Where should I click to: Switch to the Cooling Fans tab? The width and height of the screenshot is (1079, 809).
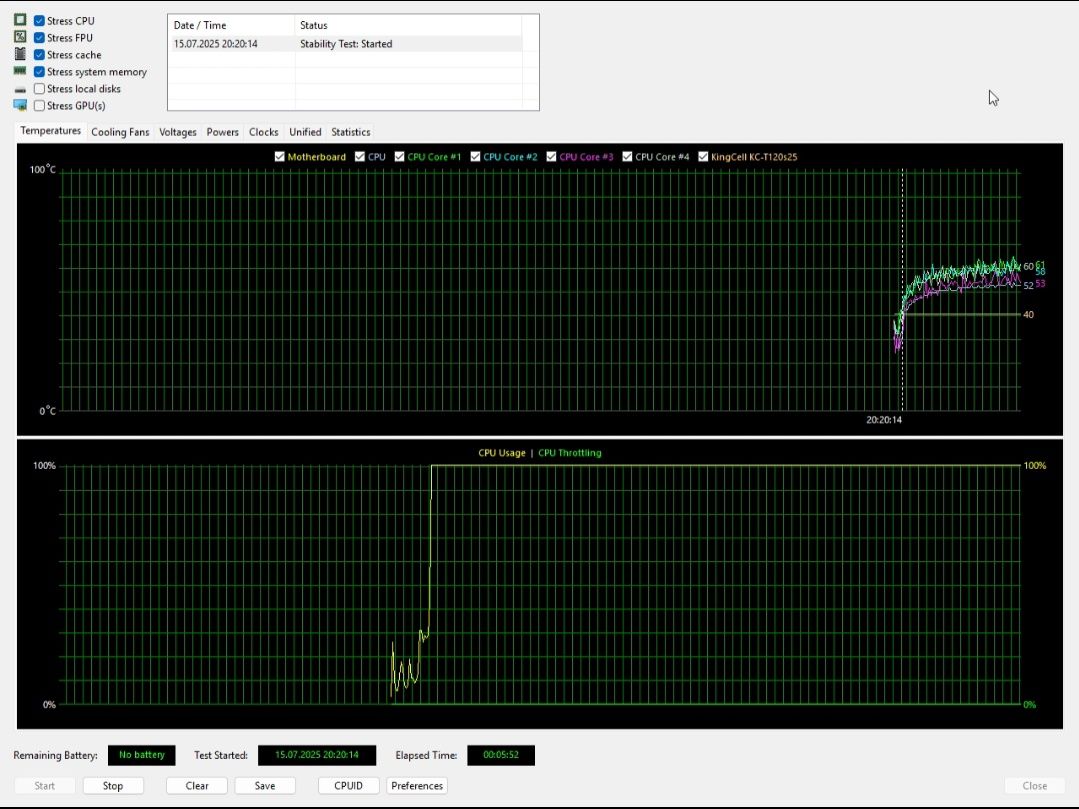pyautogui.click(x=120, y=132)
